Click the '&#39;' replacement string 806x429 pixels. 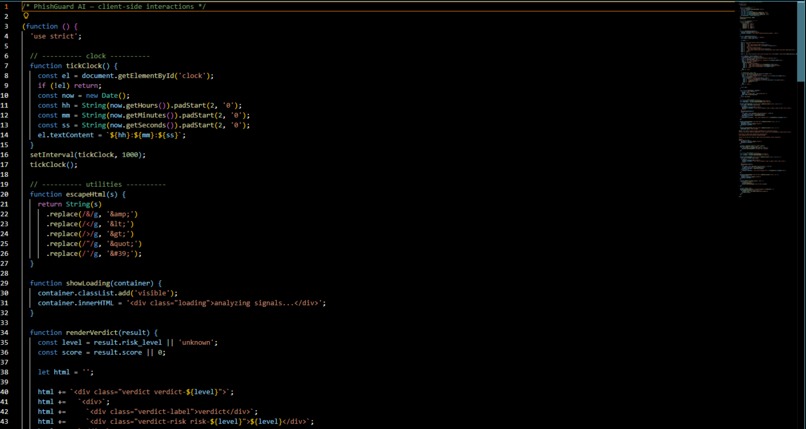pos(120,253)
